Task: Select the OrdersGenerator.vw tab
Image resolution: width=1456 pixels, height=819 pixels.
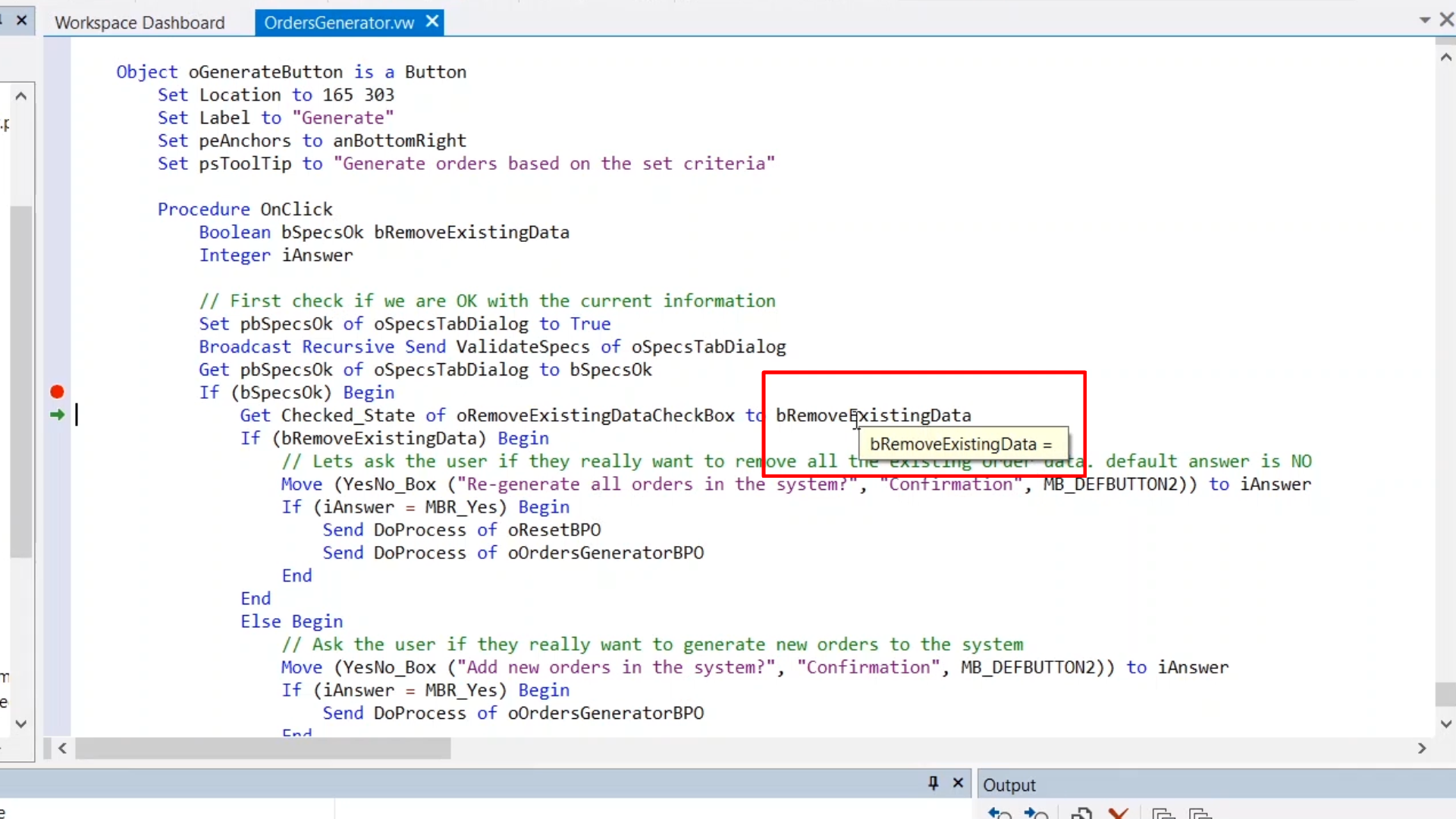Action: tap(339, 23)
